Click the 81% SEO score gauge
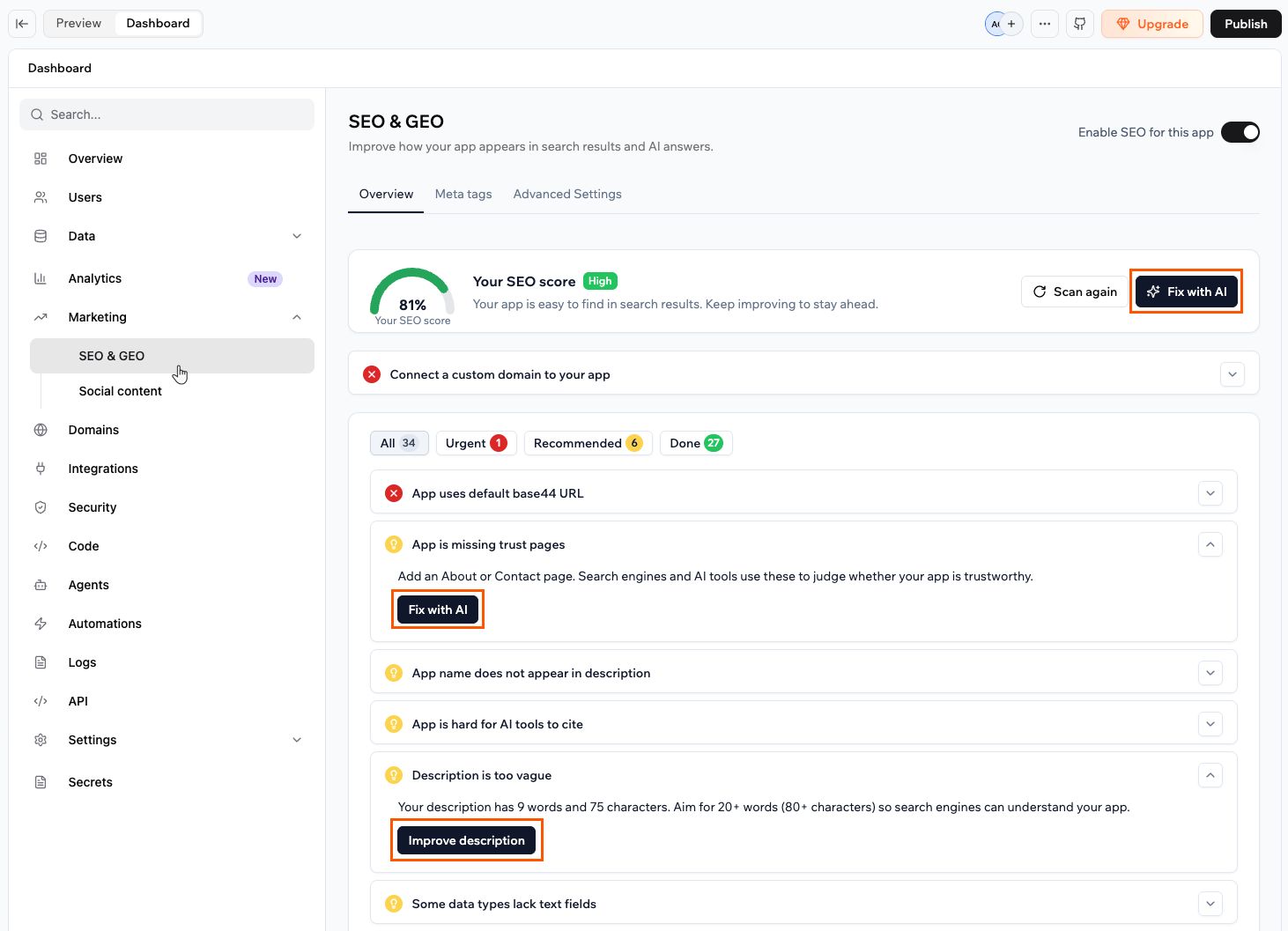Screen dimensions: 1288x931 [412, 297]
